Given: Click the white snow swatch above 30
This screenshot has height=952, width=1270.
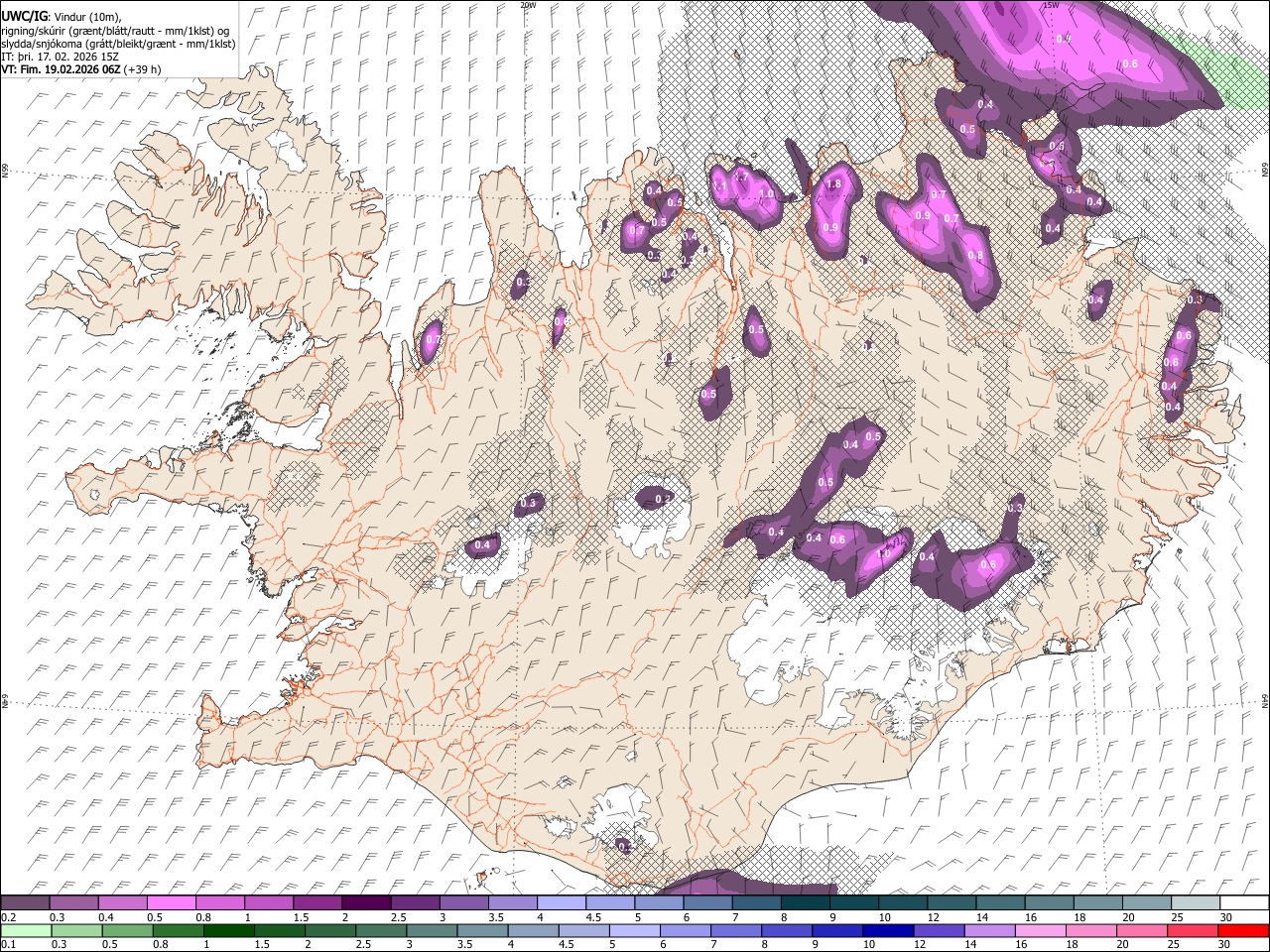Looking at the screenshot, I should [x=1243, y=903].
